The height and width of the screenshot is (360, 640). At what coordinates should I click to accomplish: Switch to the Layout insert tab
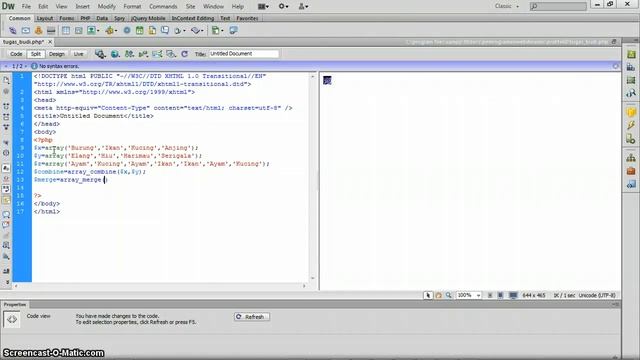tap(44, 18)
